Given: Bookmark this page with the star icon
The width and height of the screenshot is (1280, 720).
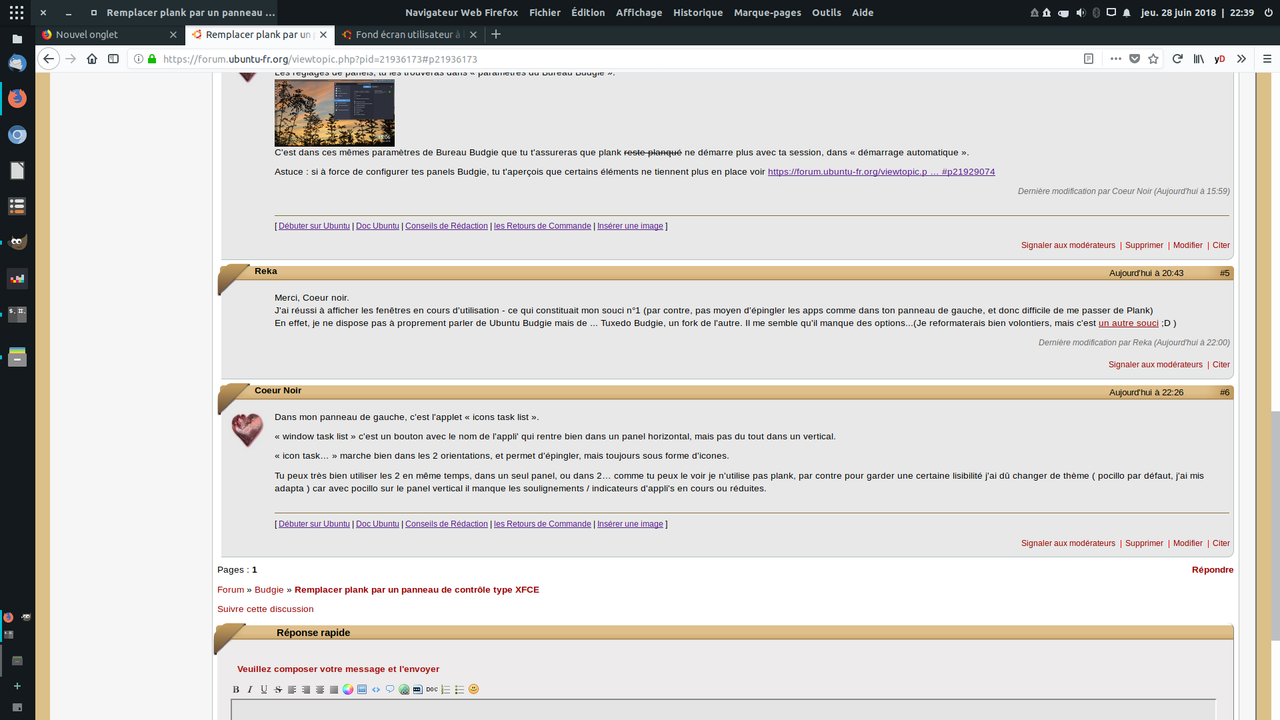Looking at the screenshot, I should click(1153, 59).
